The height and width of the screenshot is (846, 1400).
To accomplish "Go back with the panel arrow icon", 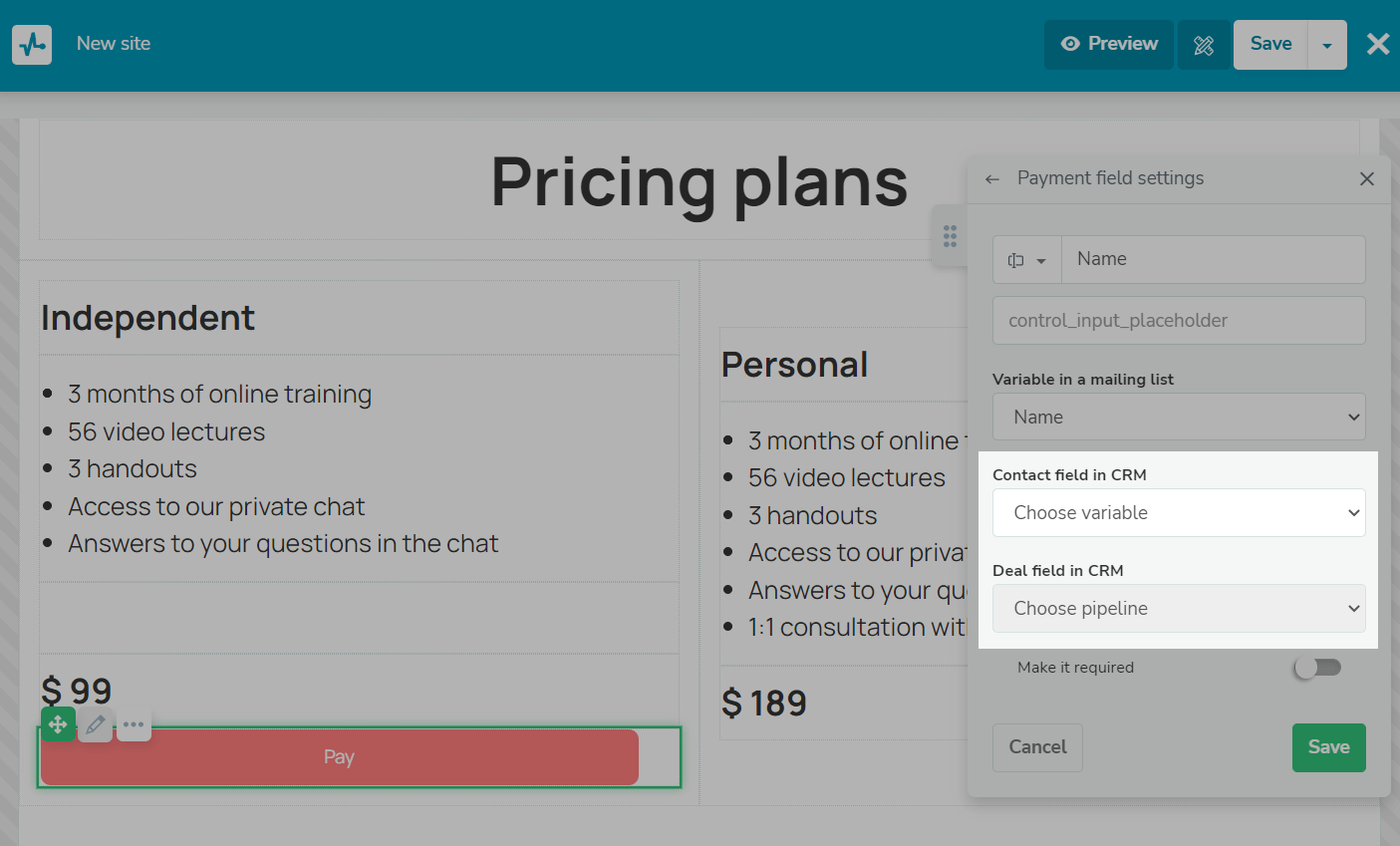I will click(x=991, y=179).
